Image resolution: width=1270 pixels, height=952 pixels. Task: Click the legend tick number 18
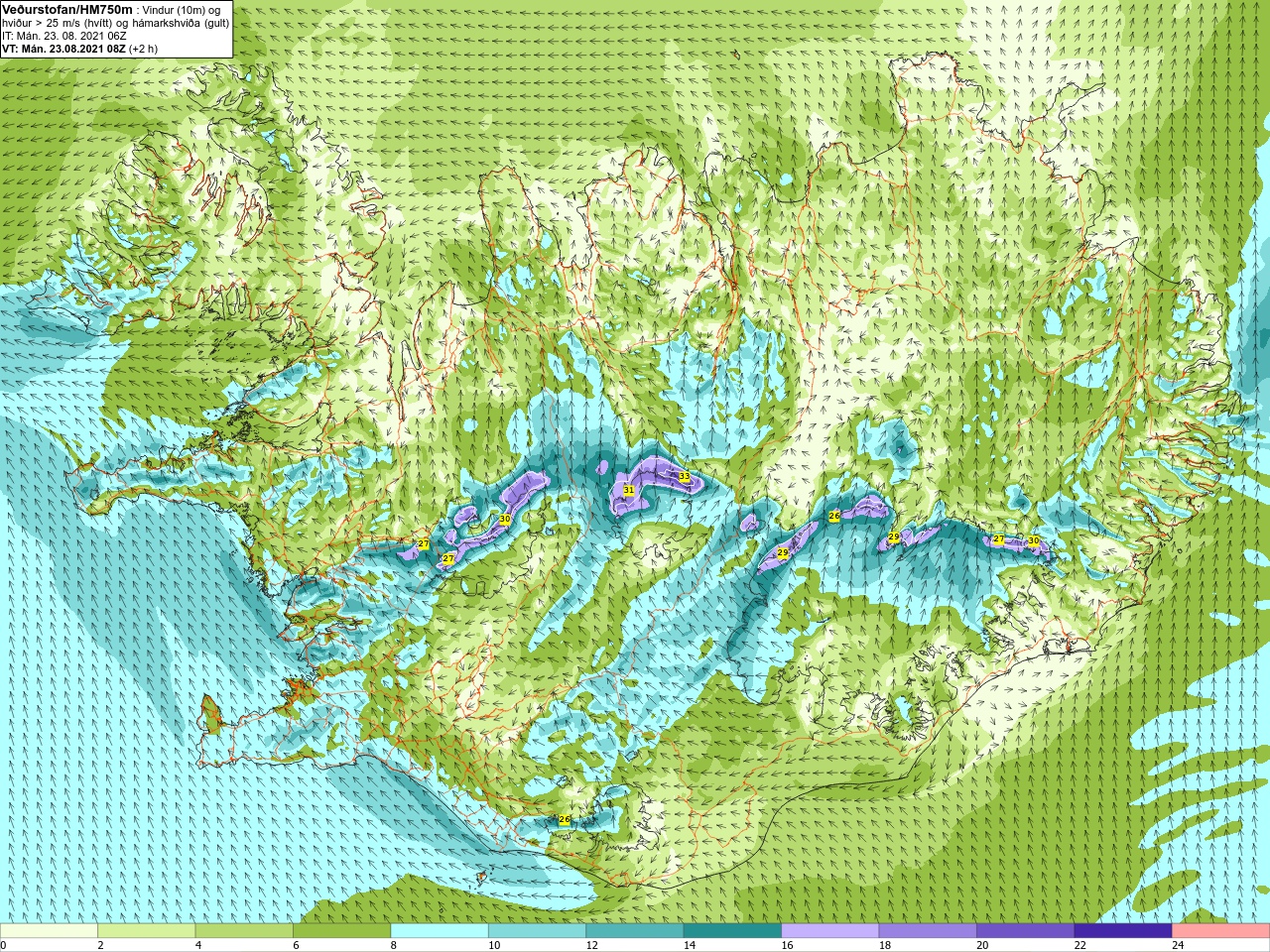coord(885,946)
